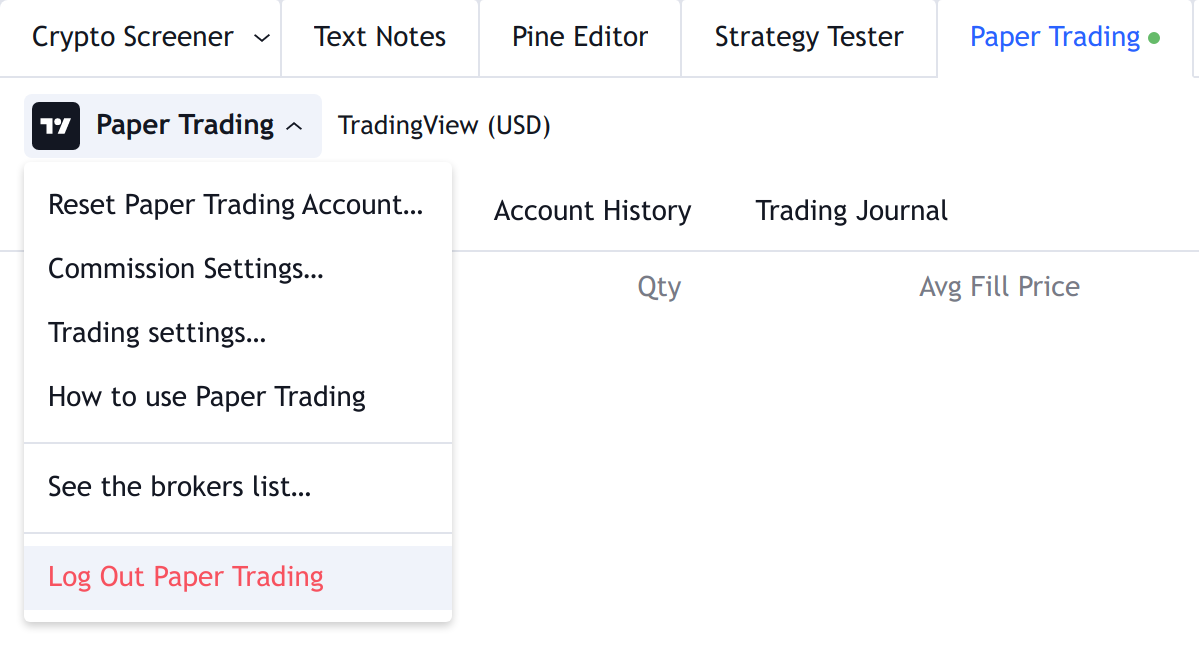Collapse the Paper Trading dropdown chevron
This screenshot has height=657, width=1199.
pos(294,126)
